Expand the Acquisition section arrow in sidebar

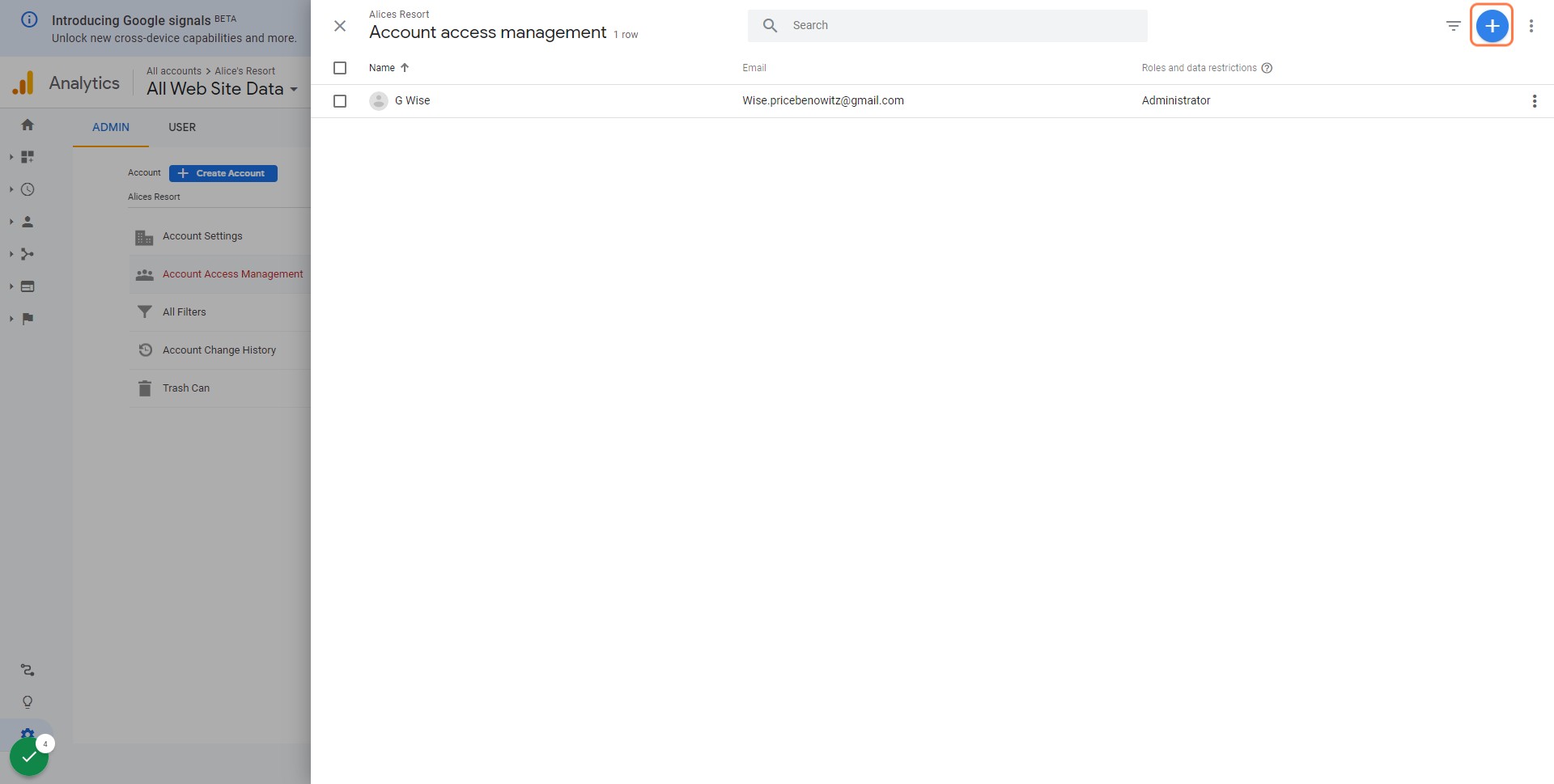[x=11, y=254]
